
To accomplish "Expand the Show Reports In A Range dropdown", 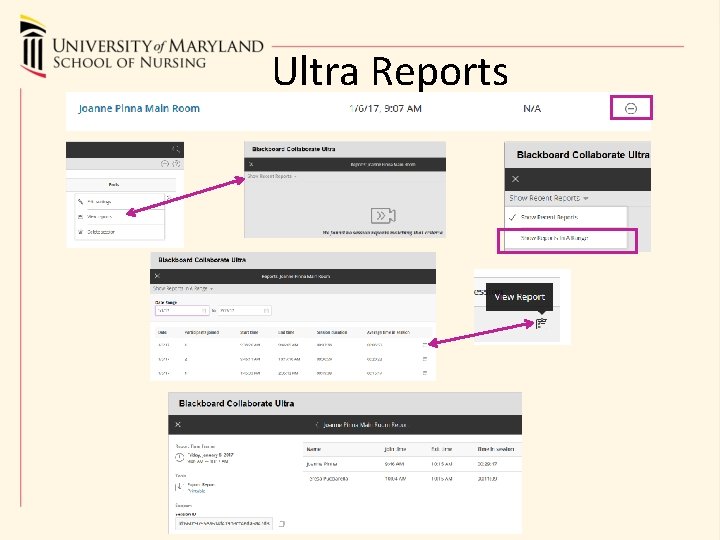I will pos(183,288).
